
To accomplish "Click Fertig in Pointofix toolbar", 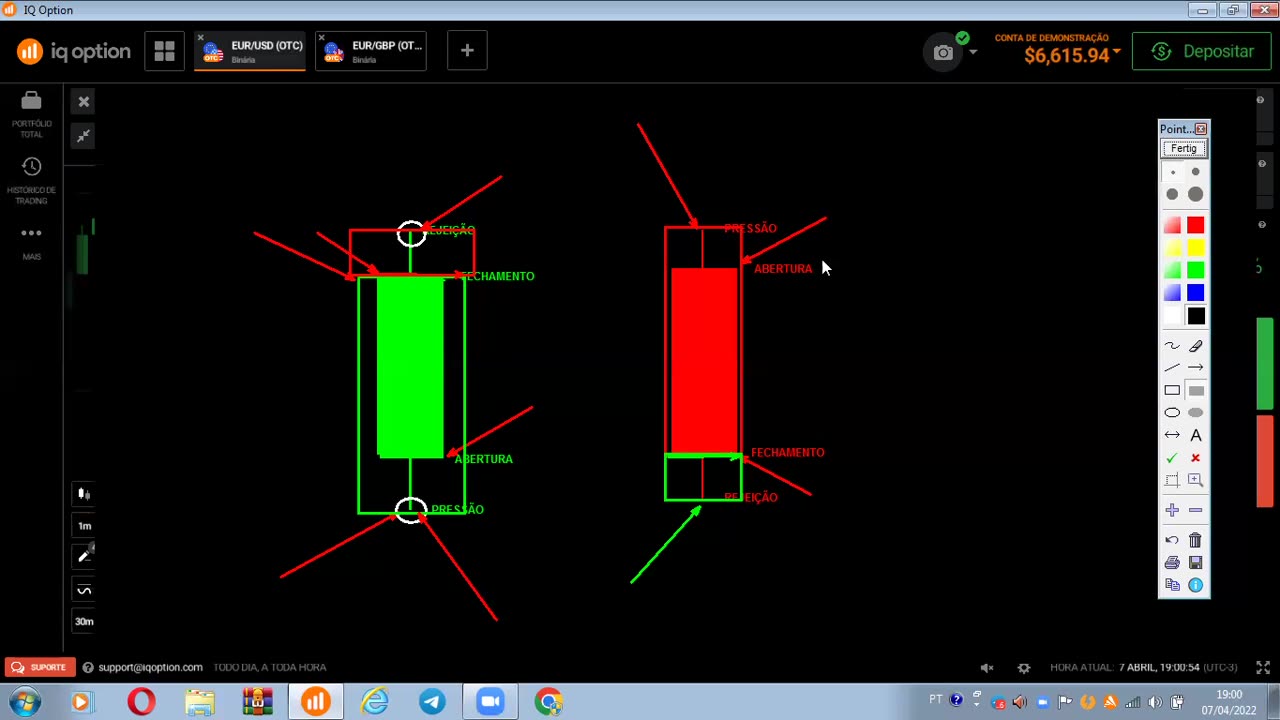I will tap(1184, 149).
